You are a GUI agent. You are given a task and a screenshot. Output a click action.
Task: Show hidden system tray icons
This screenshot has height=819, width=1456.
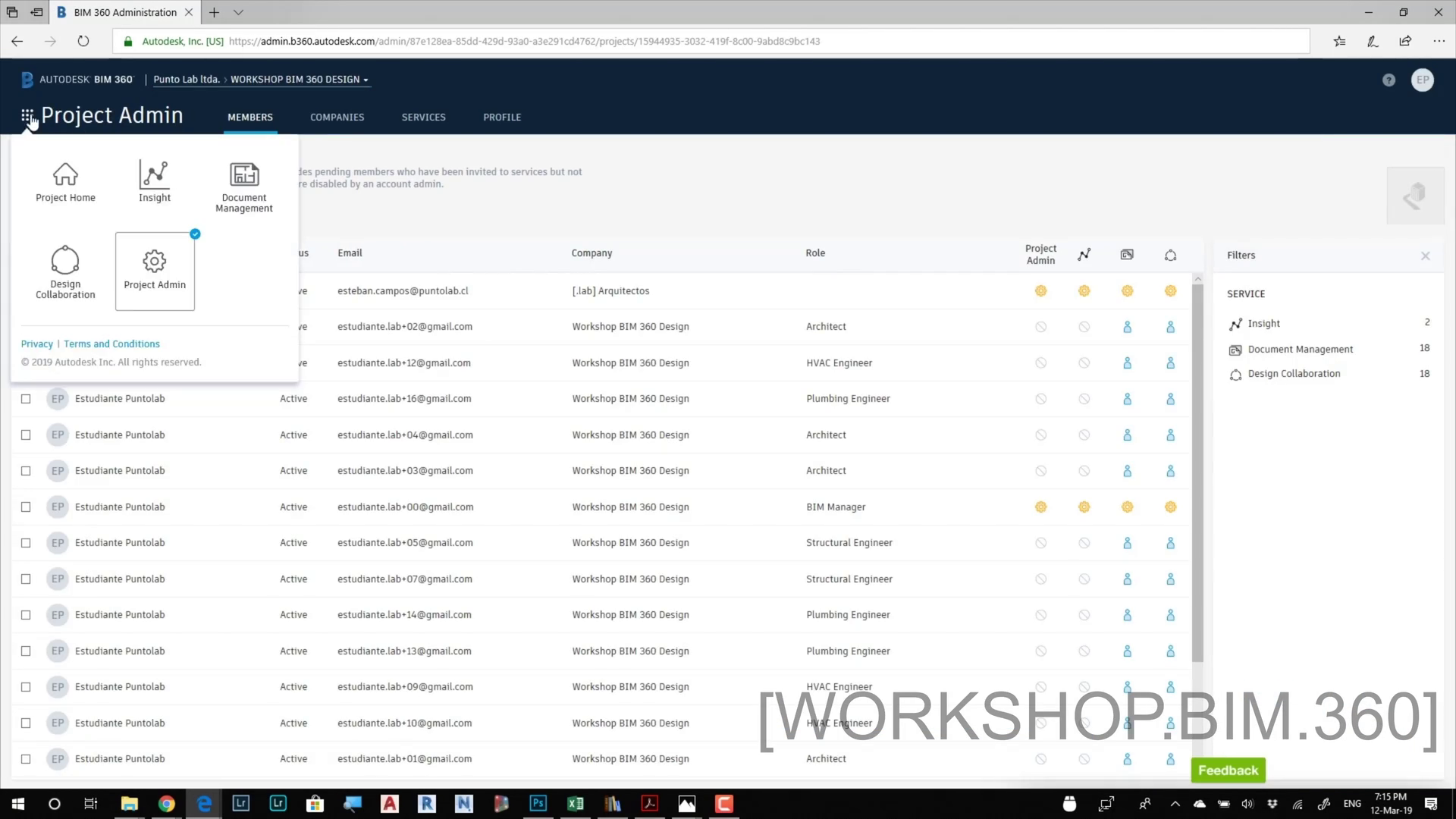1175,804
